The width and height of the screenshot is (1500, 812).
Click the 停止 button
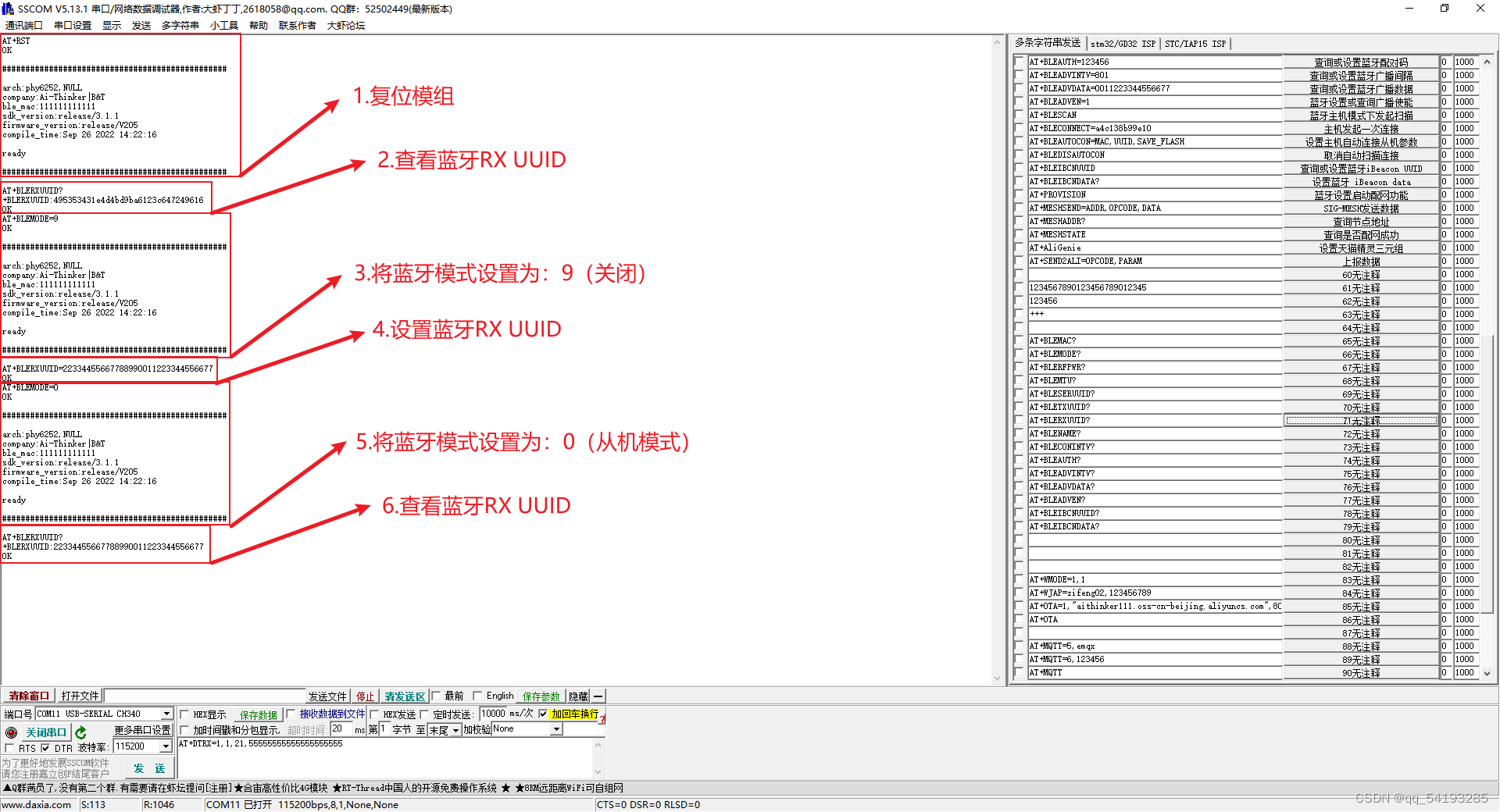(366, 696)
